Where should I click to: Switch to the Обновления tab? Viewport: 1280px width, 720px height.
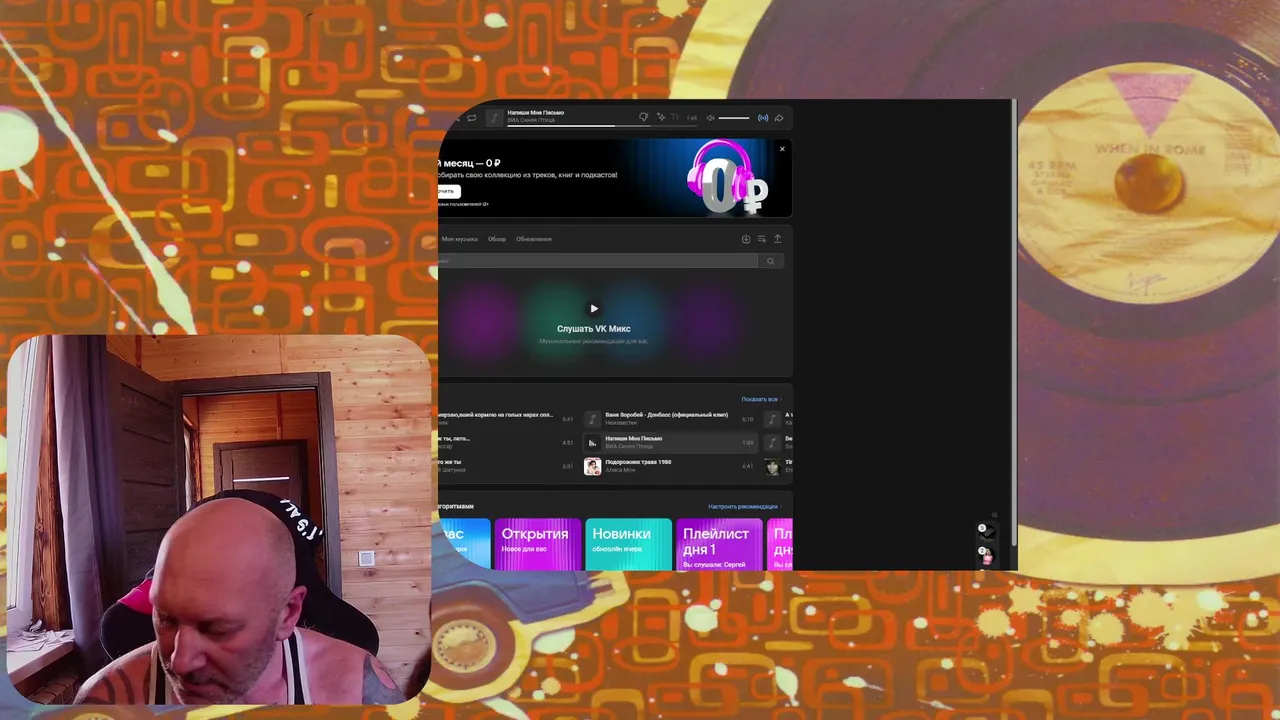pos(534,239)
